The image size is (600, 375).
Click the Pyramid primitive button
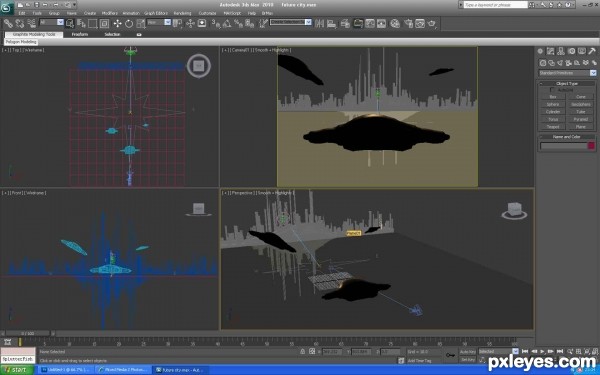[580, 119]
